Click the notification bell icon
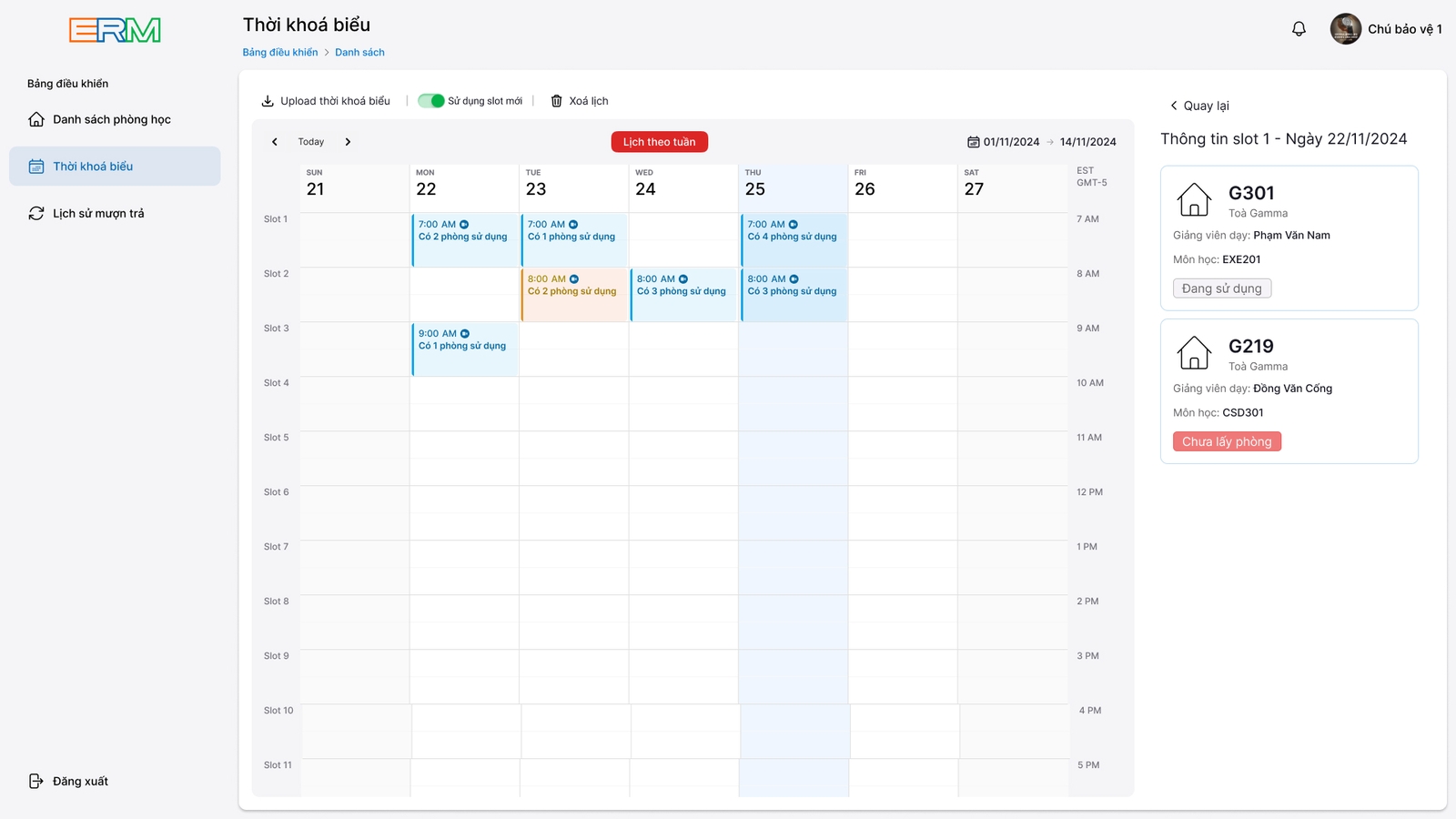The height and width of the screenshot is (819, 1456). [1299, 29]
